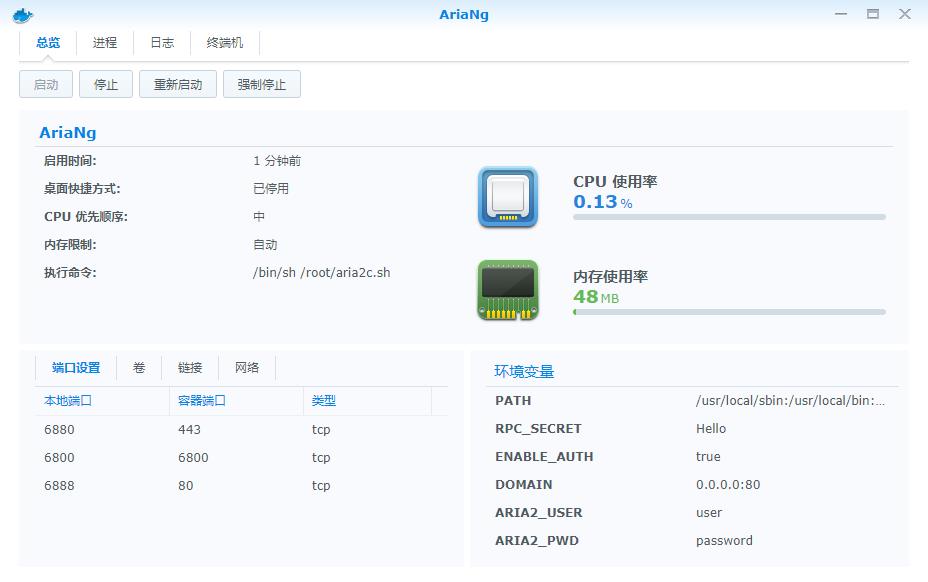Click the memory usage RAM icon
This screenshot has height=582, width=928.
coord(508,290)
